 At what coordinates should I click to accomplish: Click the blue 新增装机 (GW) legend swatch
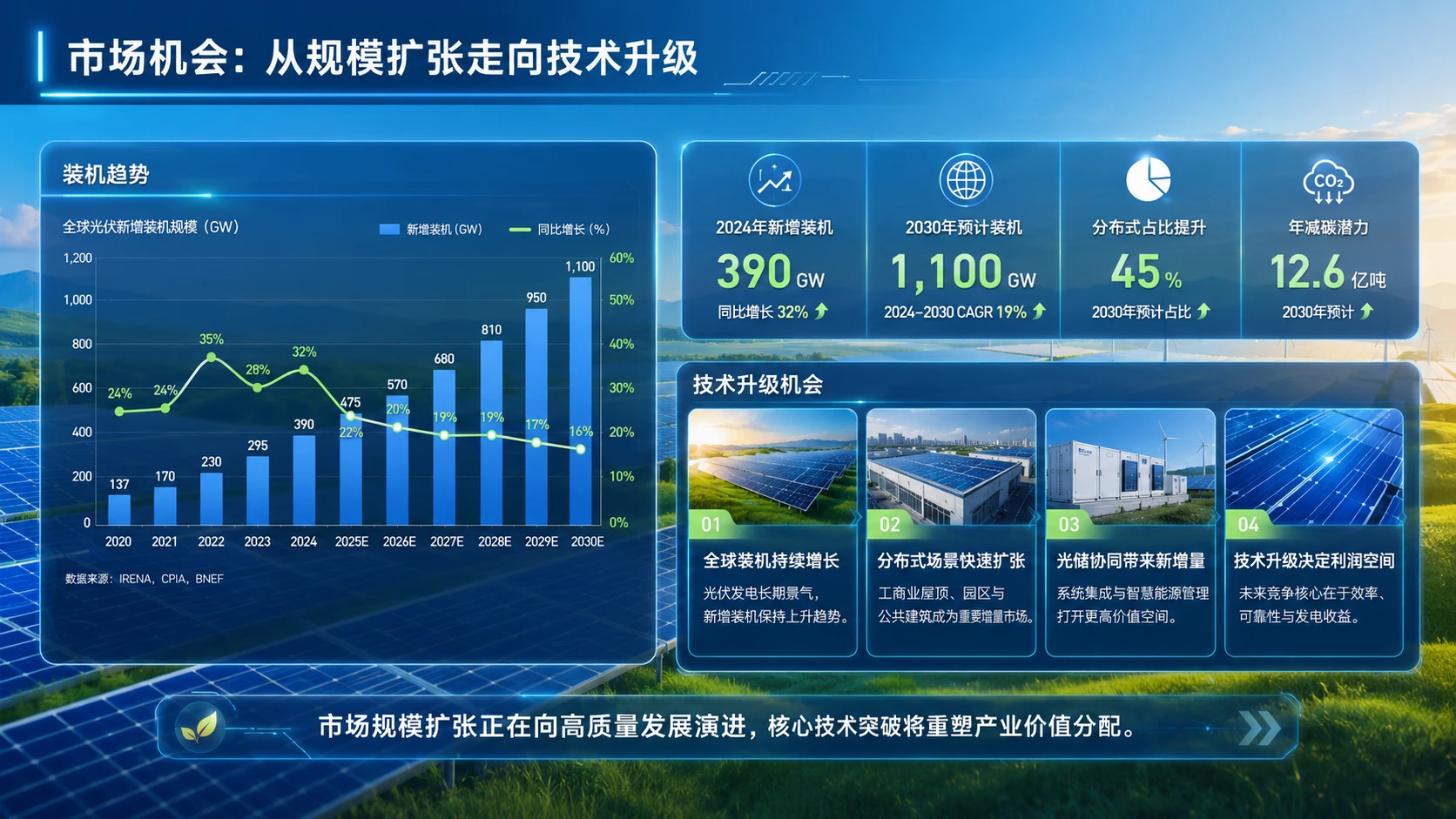(389, 230)
